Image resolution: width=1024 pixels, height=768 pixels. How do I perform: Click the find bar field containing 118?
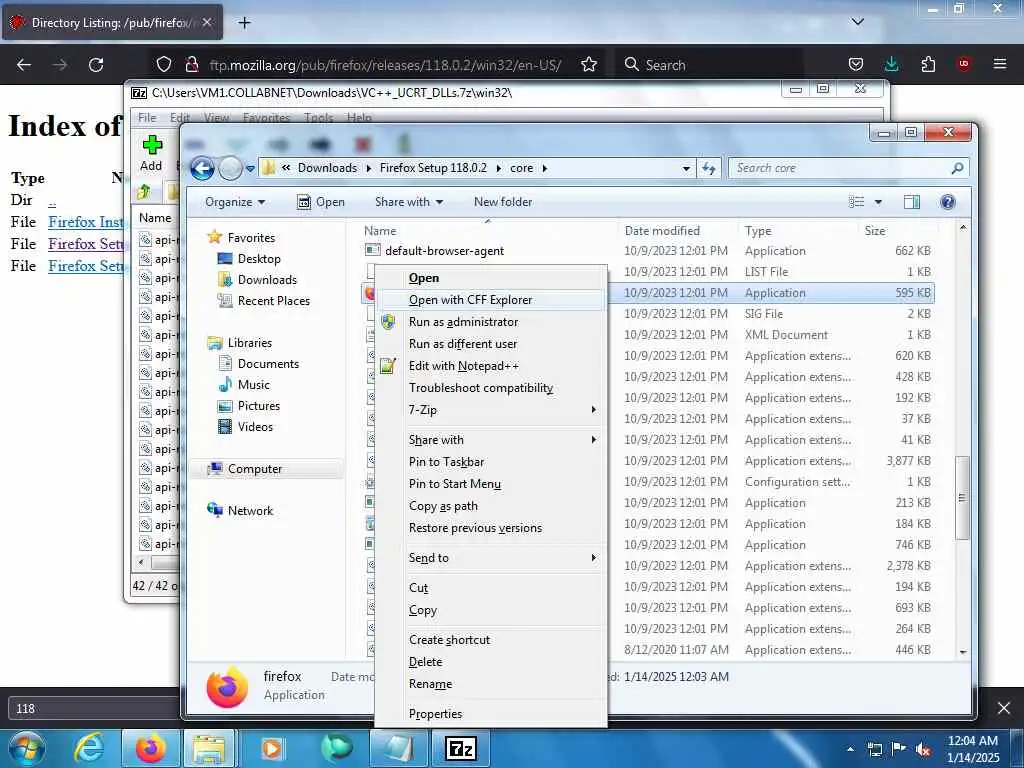[95, 709]
